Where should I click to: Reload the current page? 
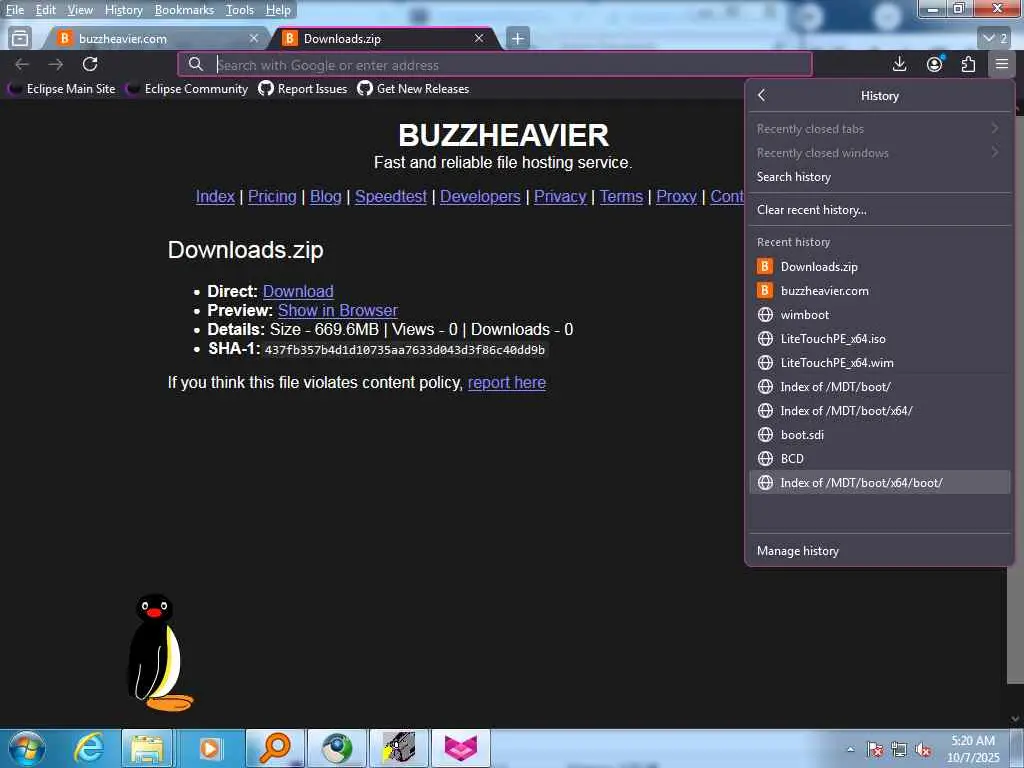[x=90, y=64]
